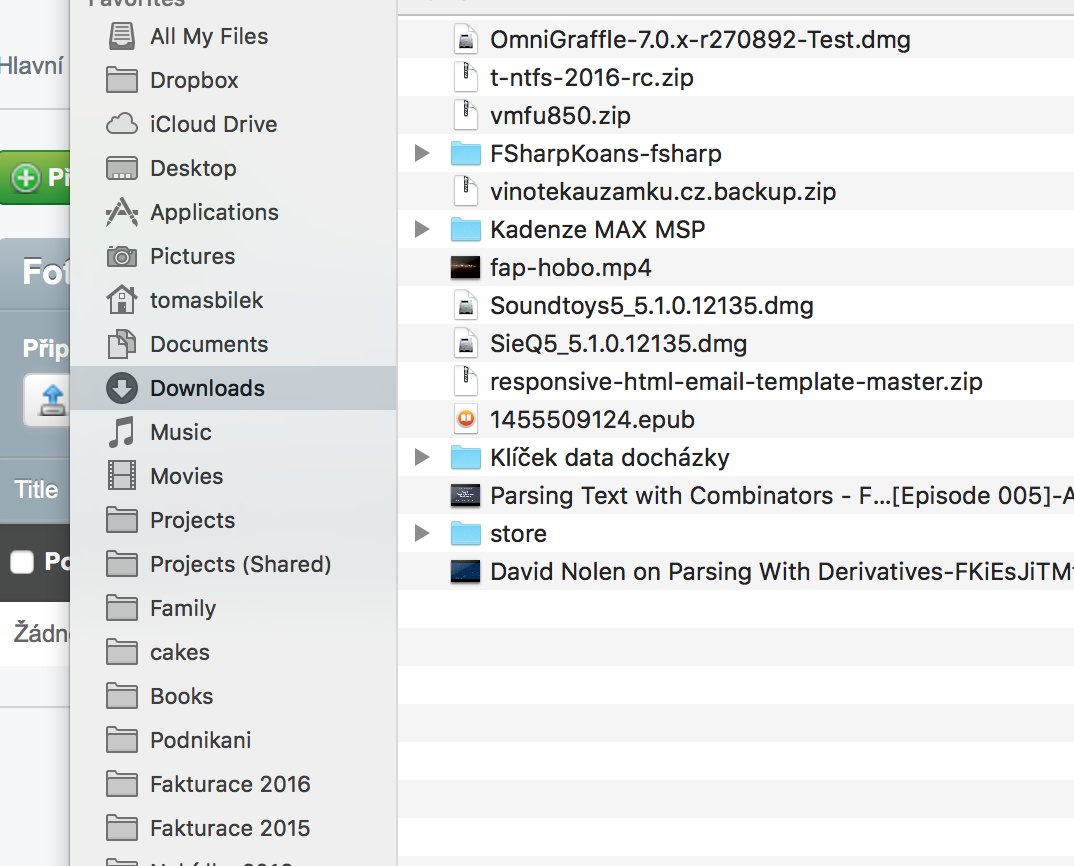The height and width of the screenshot is (866, 1074).
Task: Select fap-hobo.mp4 video thumbnail
Action: pyautogui.click(x=465, y=268)
